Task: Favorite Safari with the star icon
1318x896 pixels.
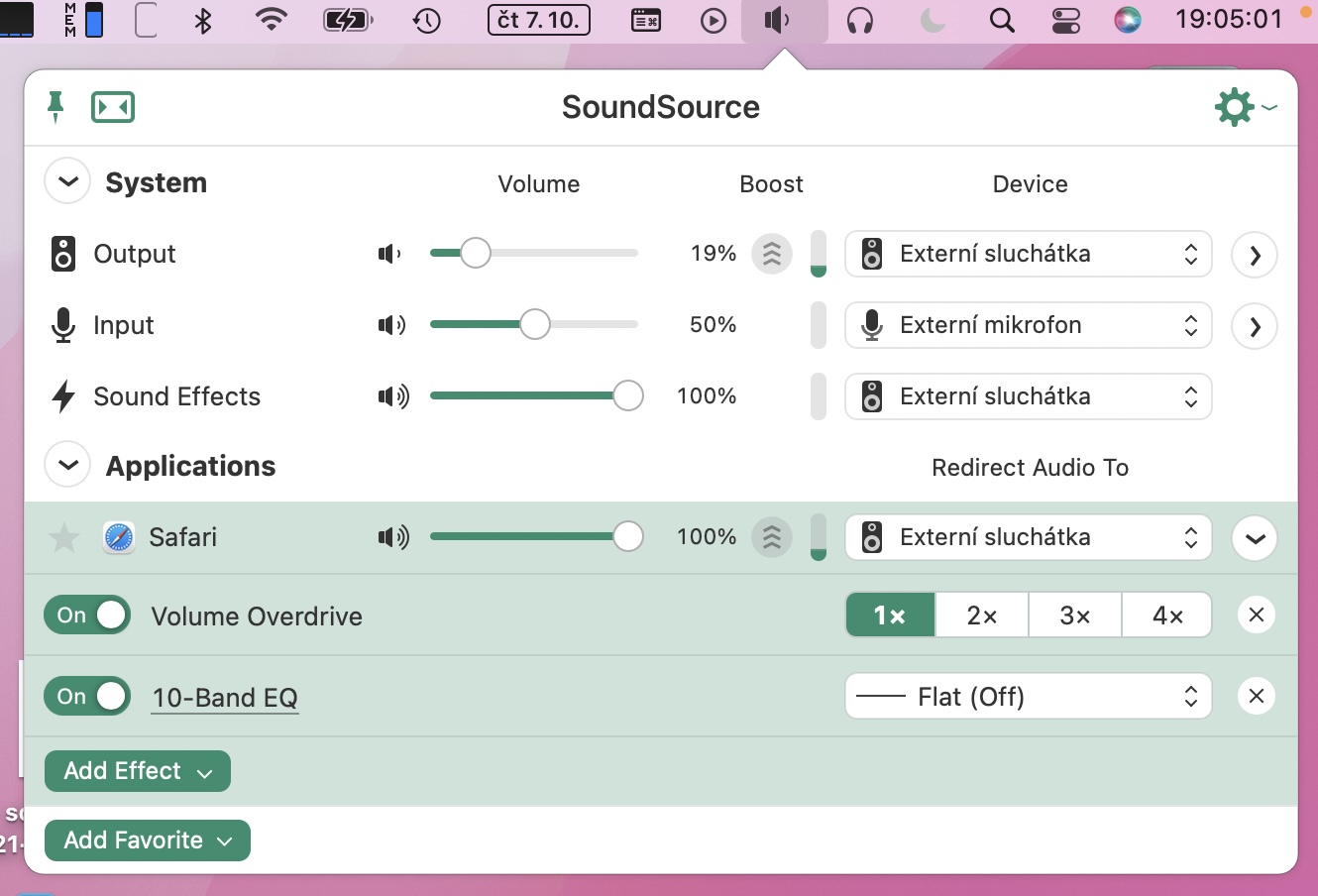Action: pos(64,537)
